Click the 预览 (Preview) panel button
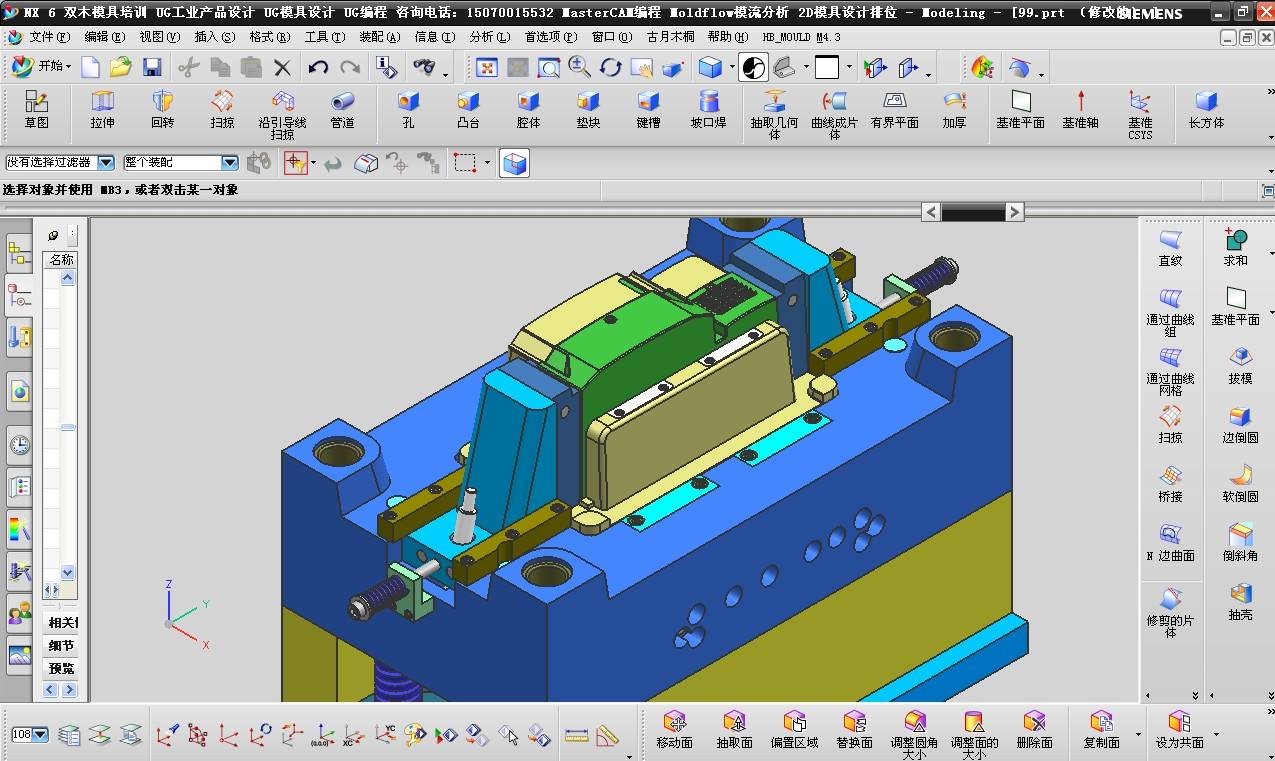This screenshot has height=761, width=1275. (x=62, y=668)
